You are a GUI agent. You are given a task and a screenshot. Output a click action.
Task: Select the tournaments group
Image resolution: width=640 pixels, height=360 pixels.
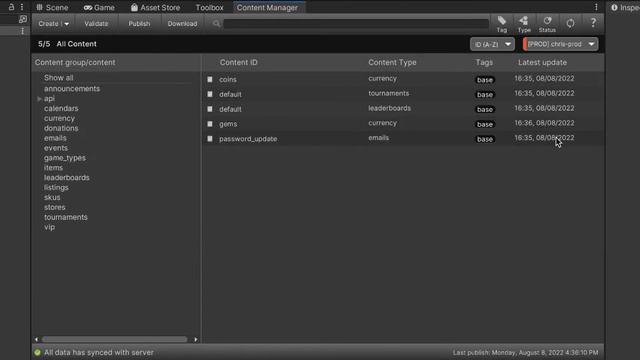[x=66, y=217]
